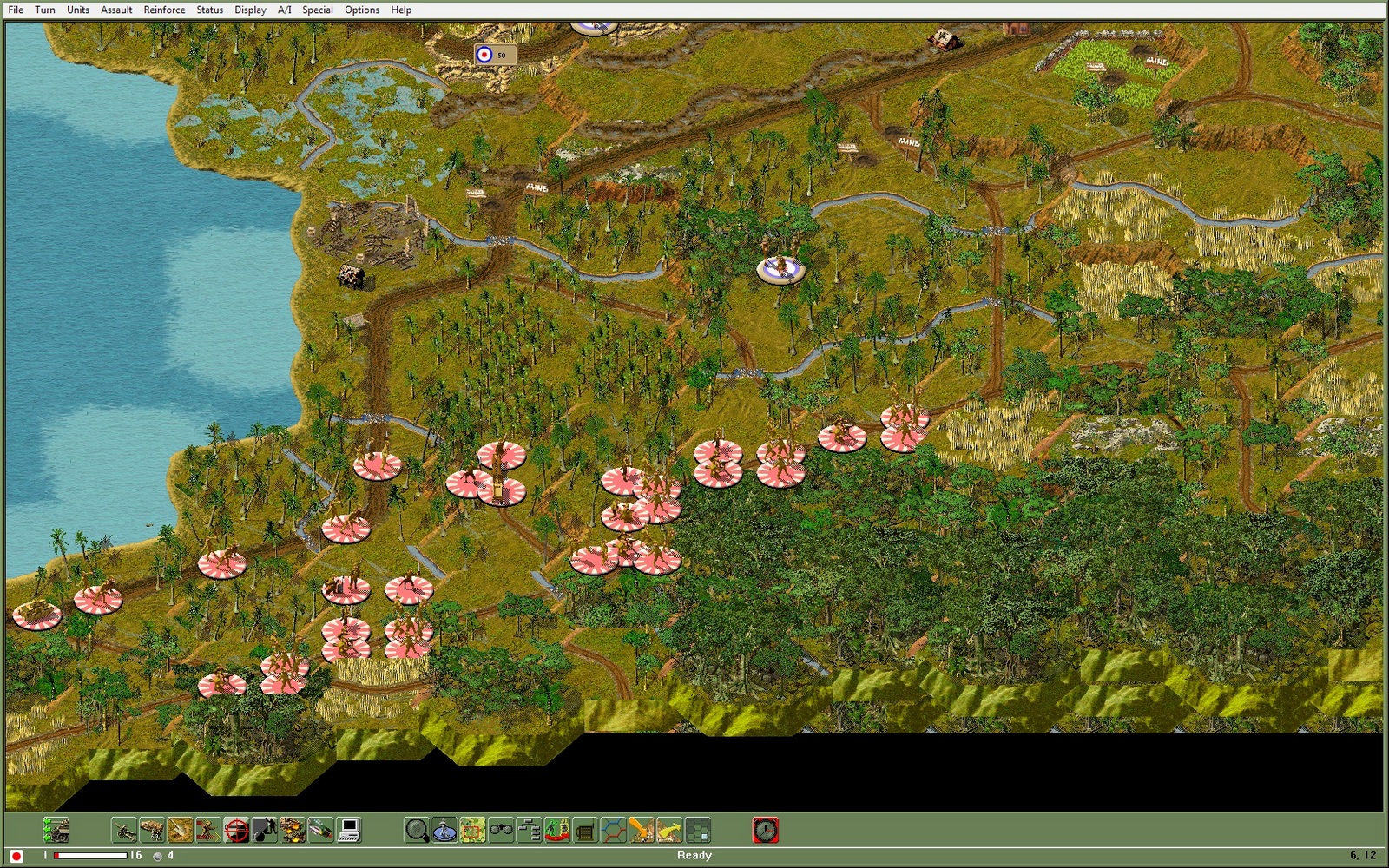This screenshot has height=868, width=1389.
Task: Click the small gray ball icon beside 4
Action: pyautogui.click(x=157, y=856)
